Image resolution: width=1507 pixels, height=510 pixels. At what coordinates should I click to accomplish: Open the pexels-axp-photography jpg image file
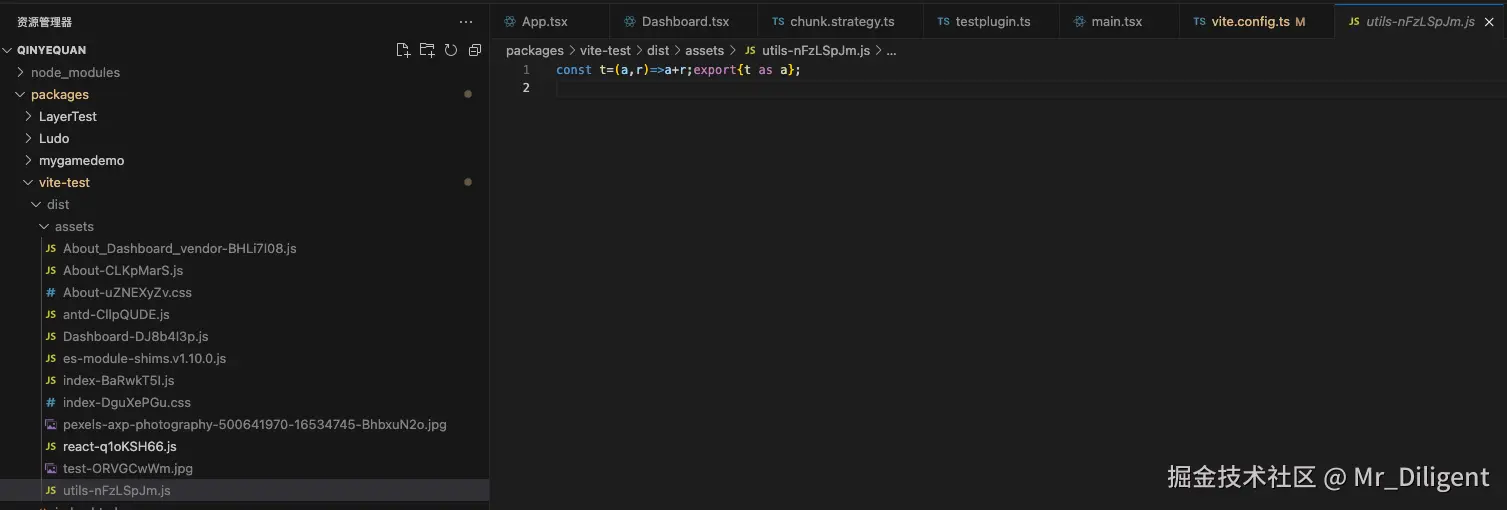point(254,424)
